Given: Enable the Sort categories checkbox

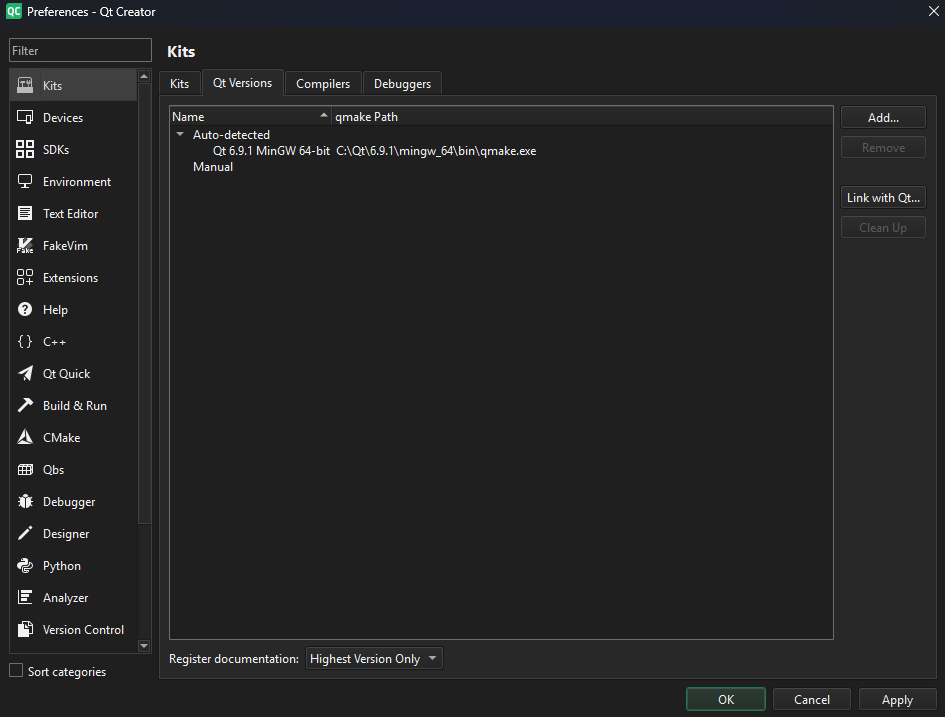Looking at the screenshot, I should 16,671.
